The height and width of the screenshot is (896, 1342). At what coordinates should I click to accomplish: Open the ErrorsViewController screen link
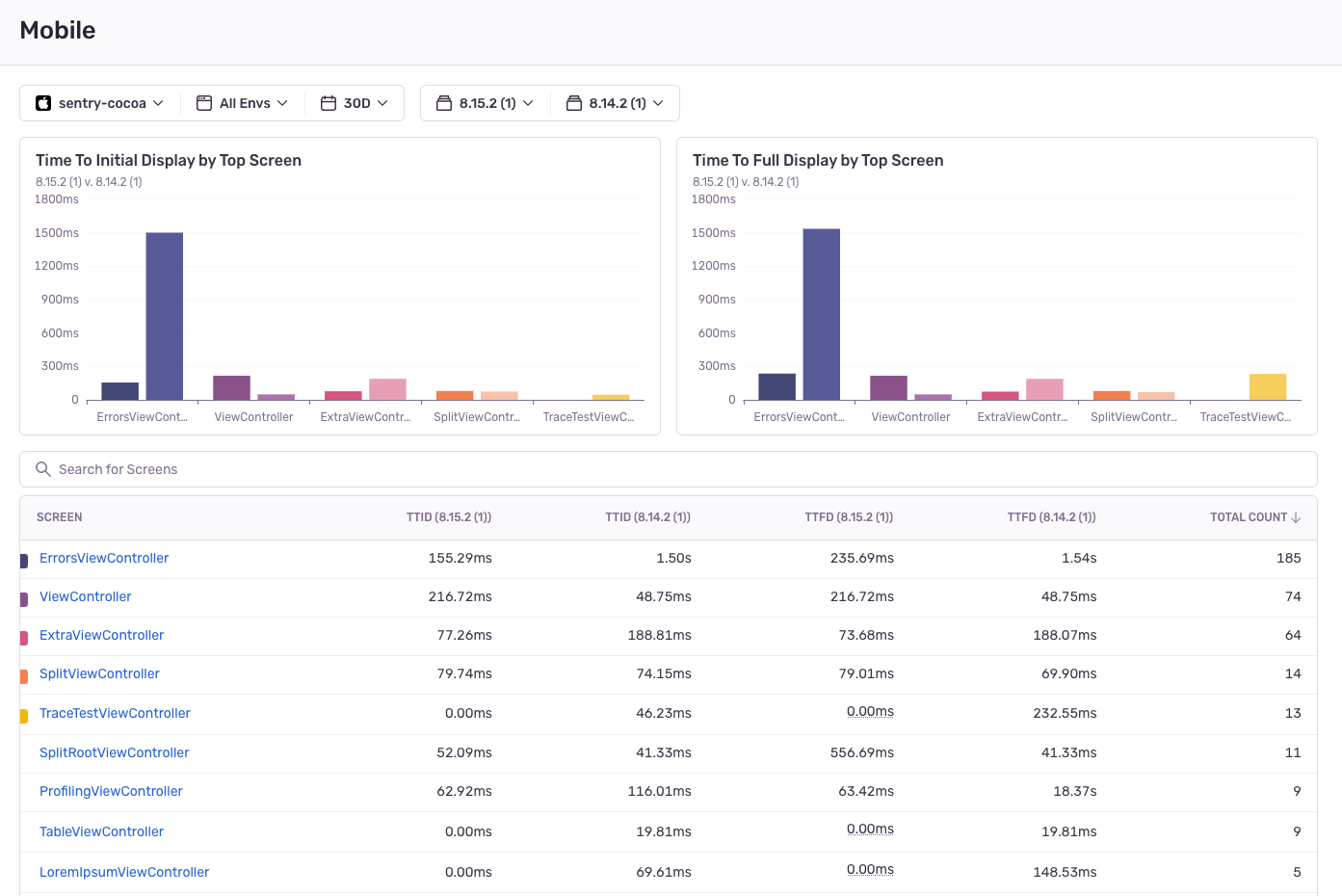point(104,559)
